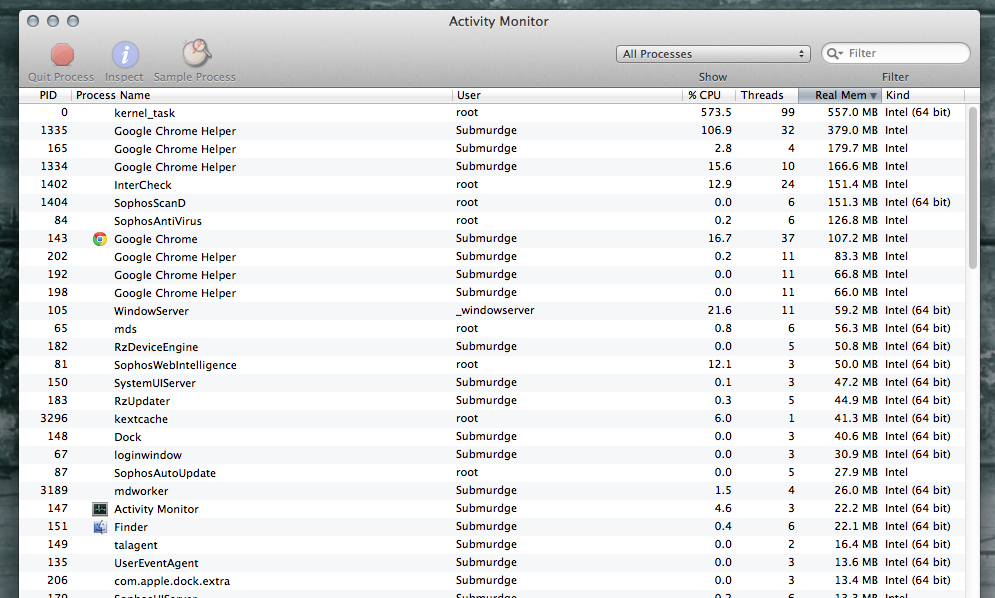Click PID 3296 cell

[54, 418]
